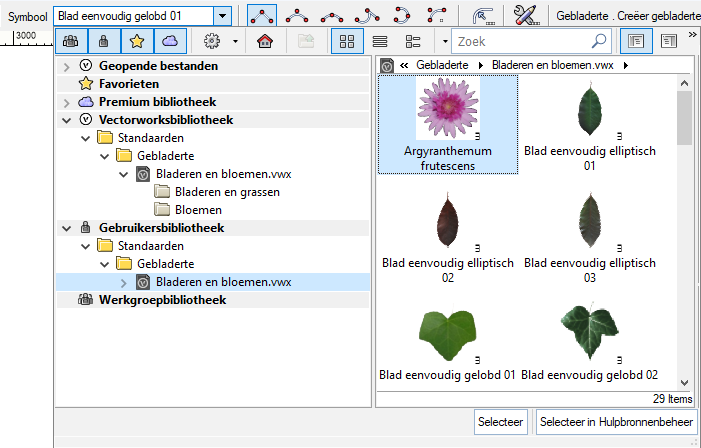Open the Bladeren en grassen folder
Screen dimensions: 701x448
pos(227,192)
